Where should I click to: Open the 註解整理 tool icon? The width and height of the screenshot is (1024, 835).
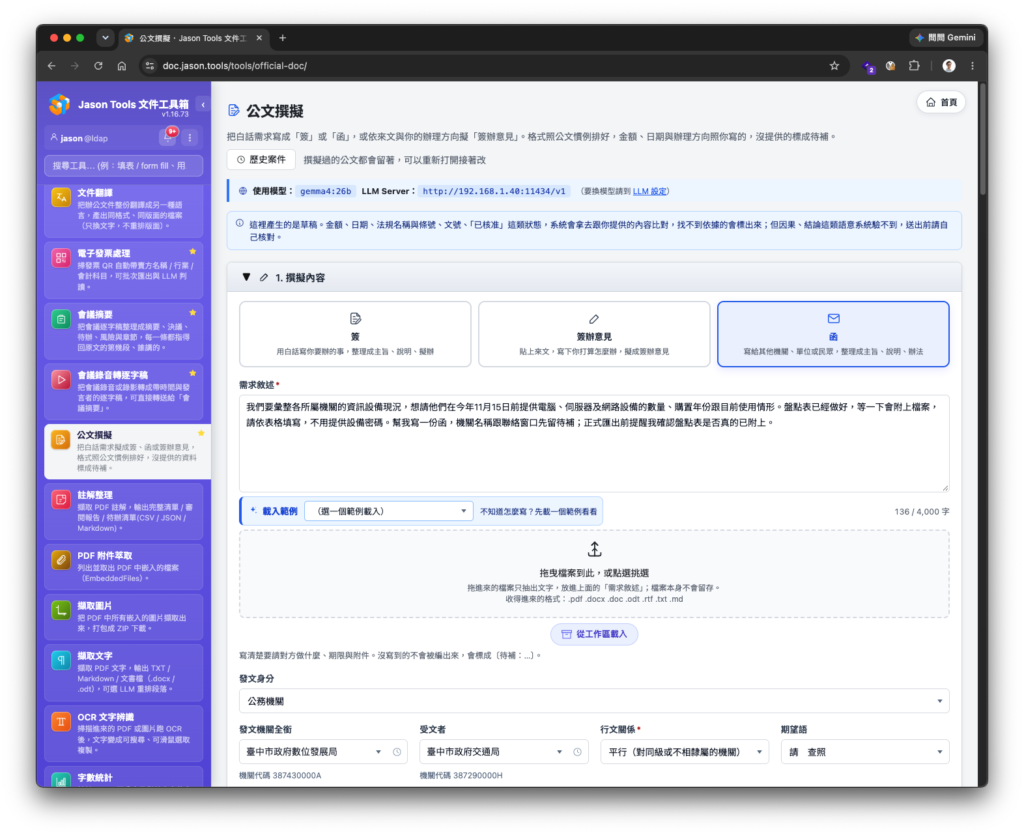click(x=61, y=499)
